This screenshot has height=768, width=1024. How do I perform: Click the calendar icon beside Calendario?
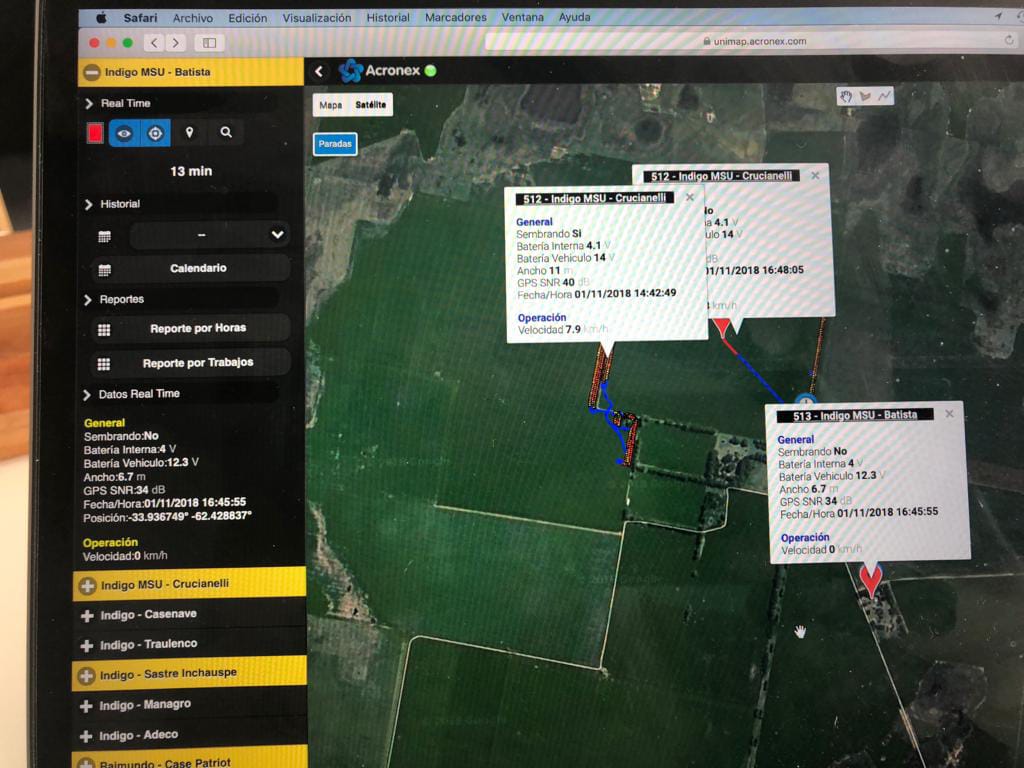(x=104, y=270)
